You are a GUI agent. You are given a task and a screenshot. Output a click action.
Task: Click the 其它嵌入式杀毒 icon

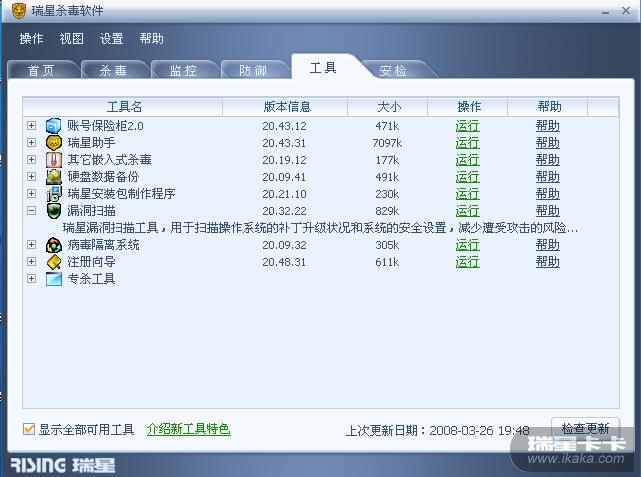pyautogui.click(x=54, y=160)
